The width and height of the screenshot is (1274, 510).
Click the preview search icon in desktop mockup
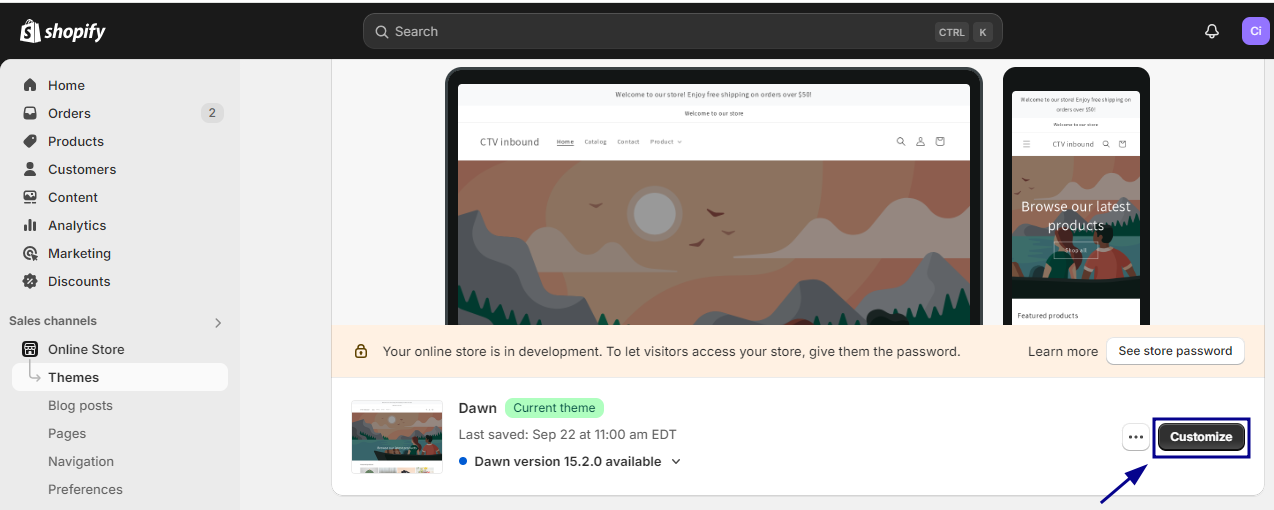[901, 142]
